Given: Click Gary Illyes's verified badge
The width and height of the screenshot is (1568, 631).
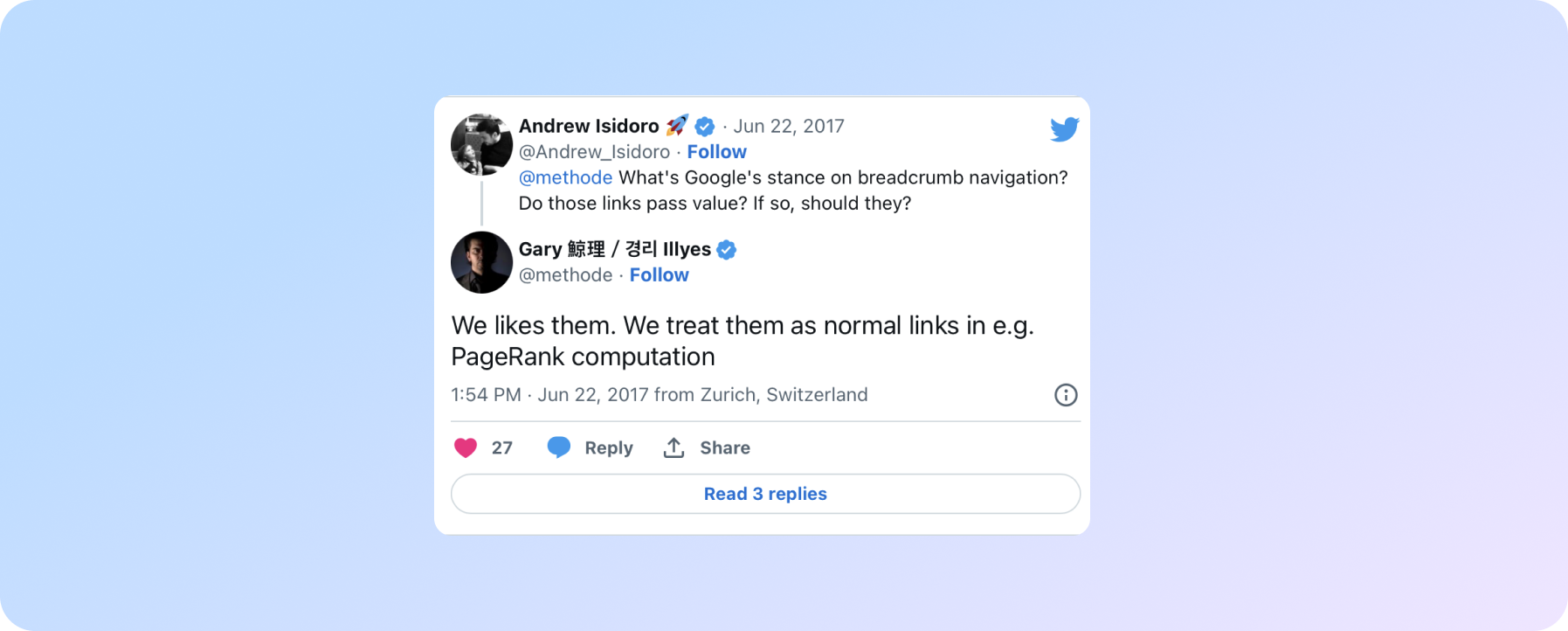Looking at the screenshot, I should pos(726,250).
